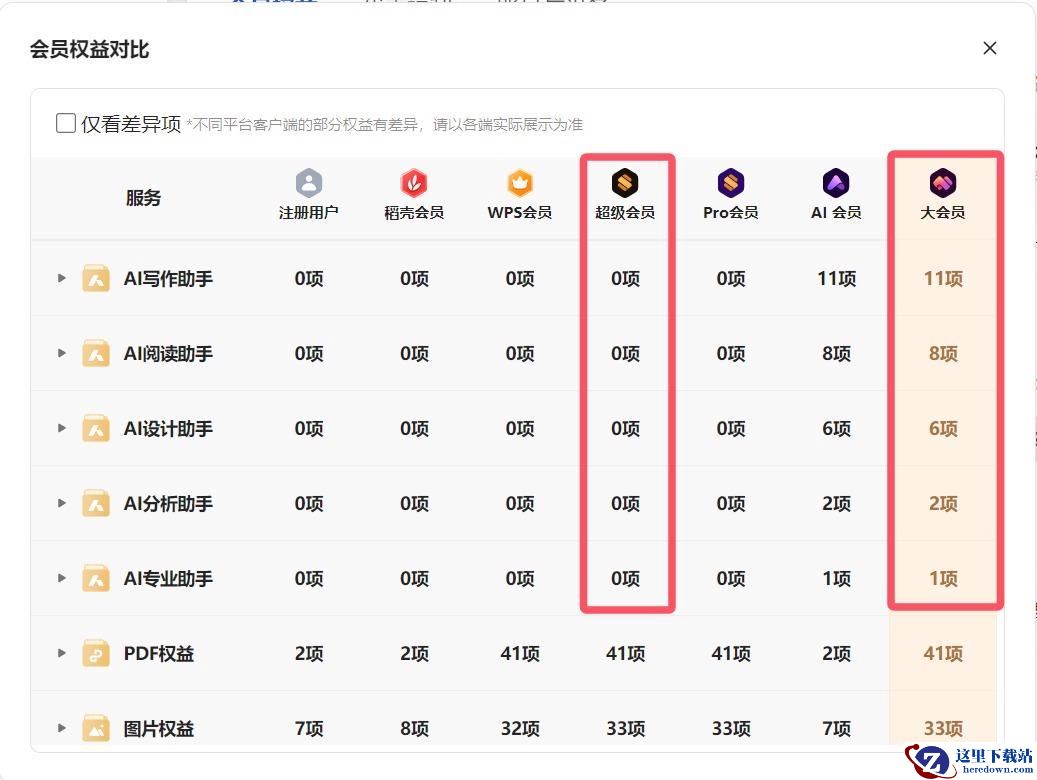Viewport: 1037px width, 780px height.
Task: Click 41项 in PDF权益 WPS会员 cell
Action: [520, 654]
